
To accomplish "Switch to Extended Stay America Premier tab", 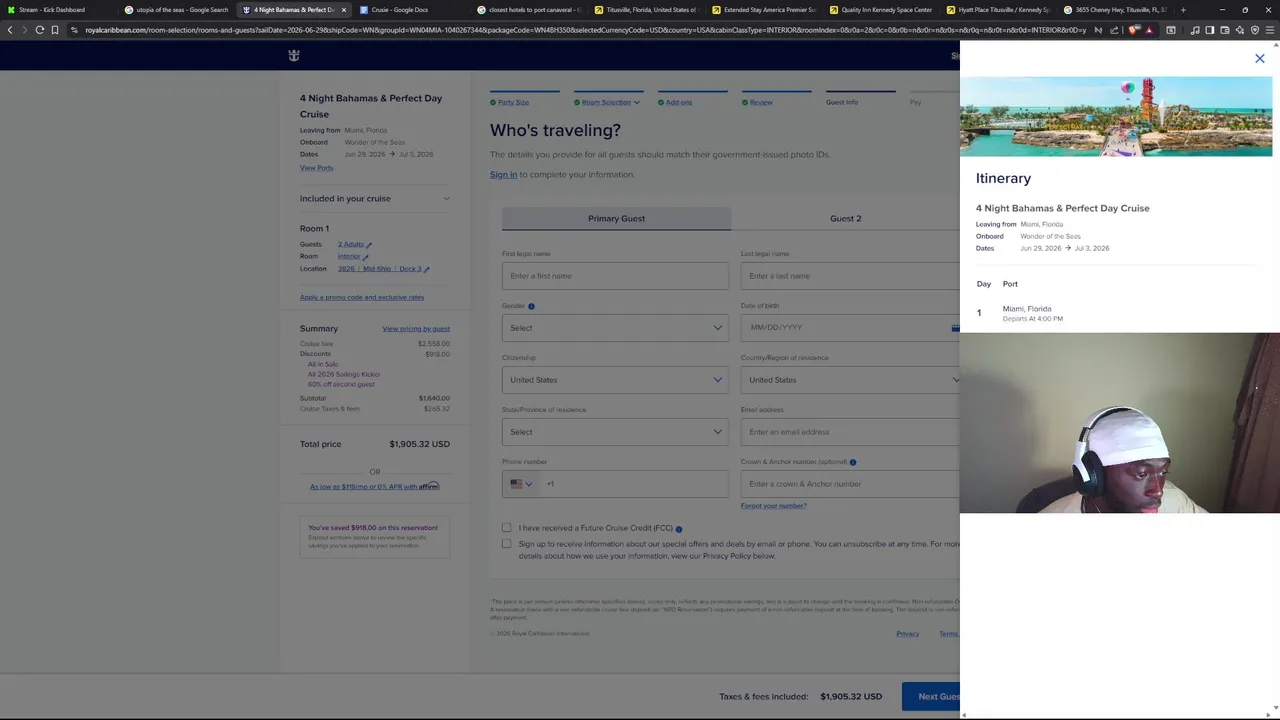I will point(763,10).
